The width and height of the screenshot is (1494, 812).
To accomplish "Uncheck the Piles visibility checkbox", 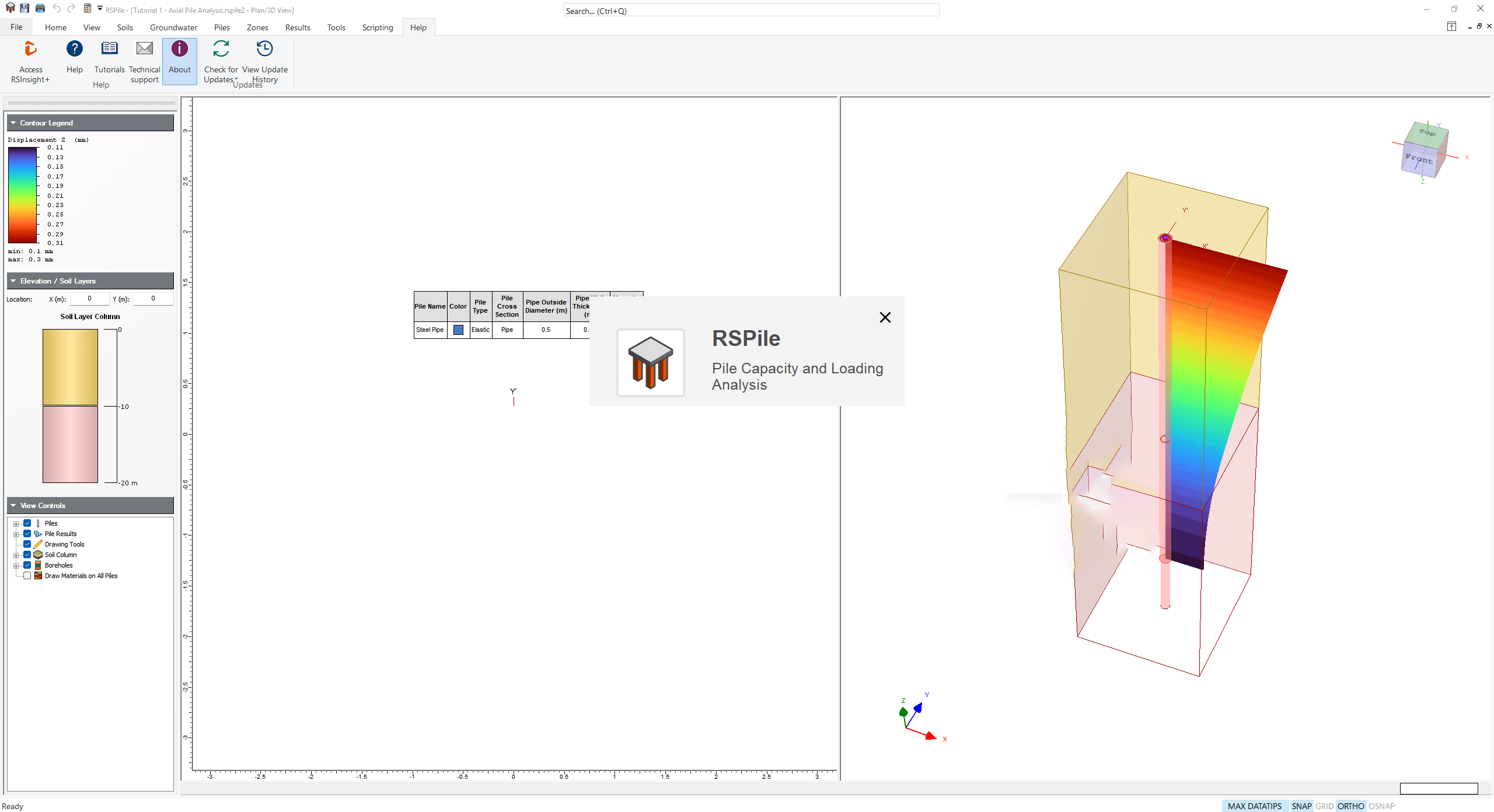I will (x=27, y=523).
